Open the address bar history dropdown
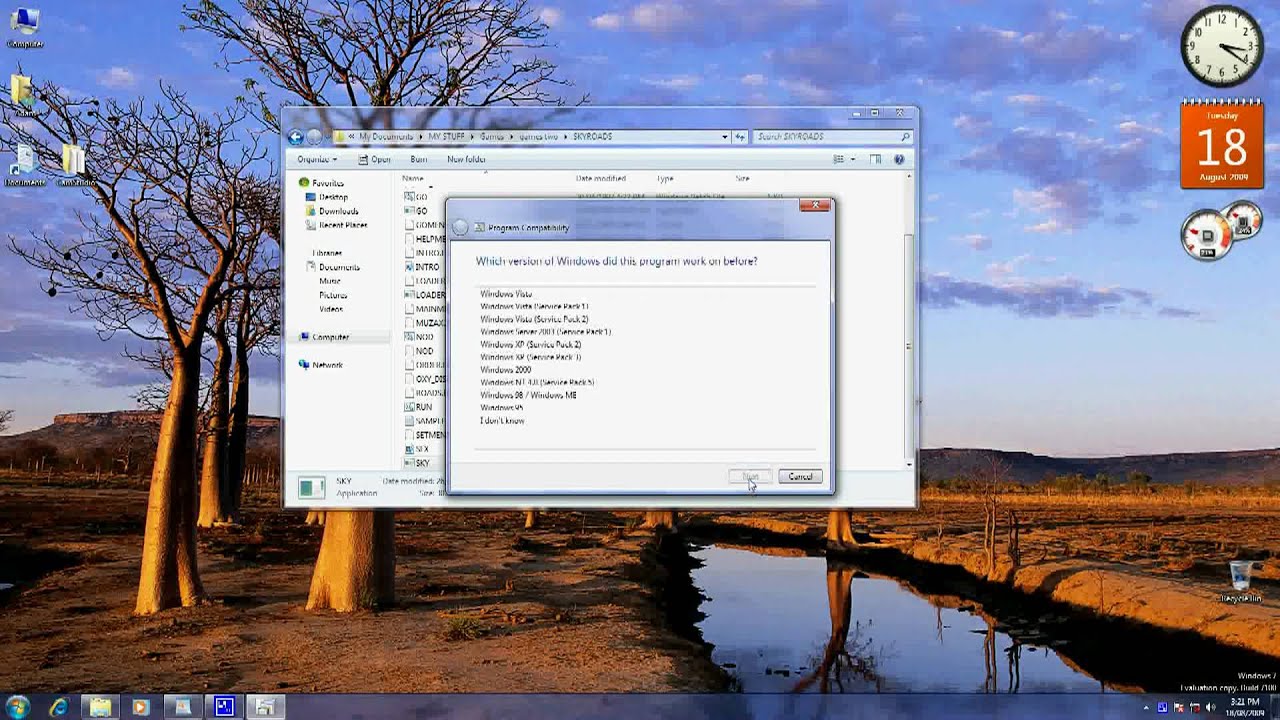Viewport: 1280px width, 720px height. 725,137
